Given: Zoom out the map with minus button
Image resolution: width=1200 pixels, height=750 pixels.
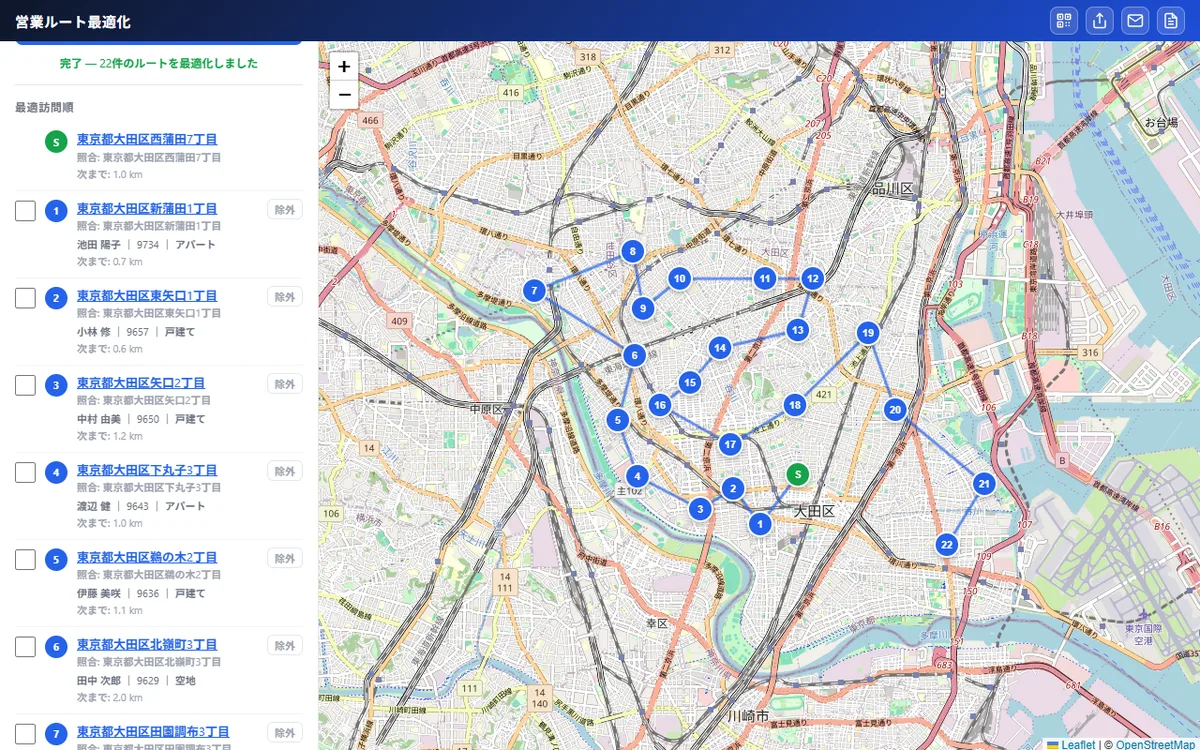Looking at the screenshot, I should click(x=344, y=94).
